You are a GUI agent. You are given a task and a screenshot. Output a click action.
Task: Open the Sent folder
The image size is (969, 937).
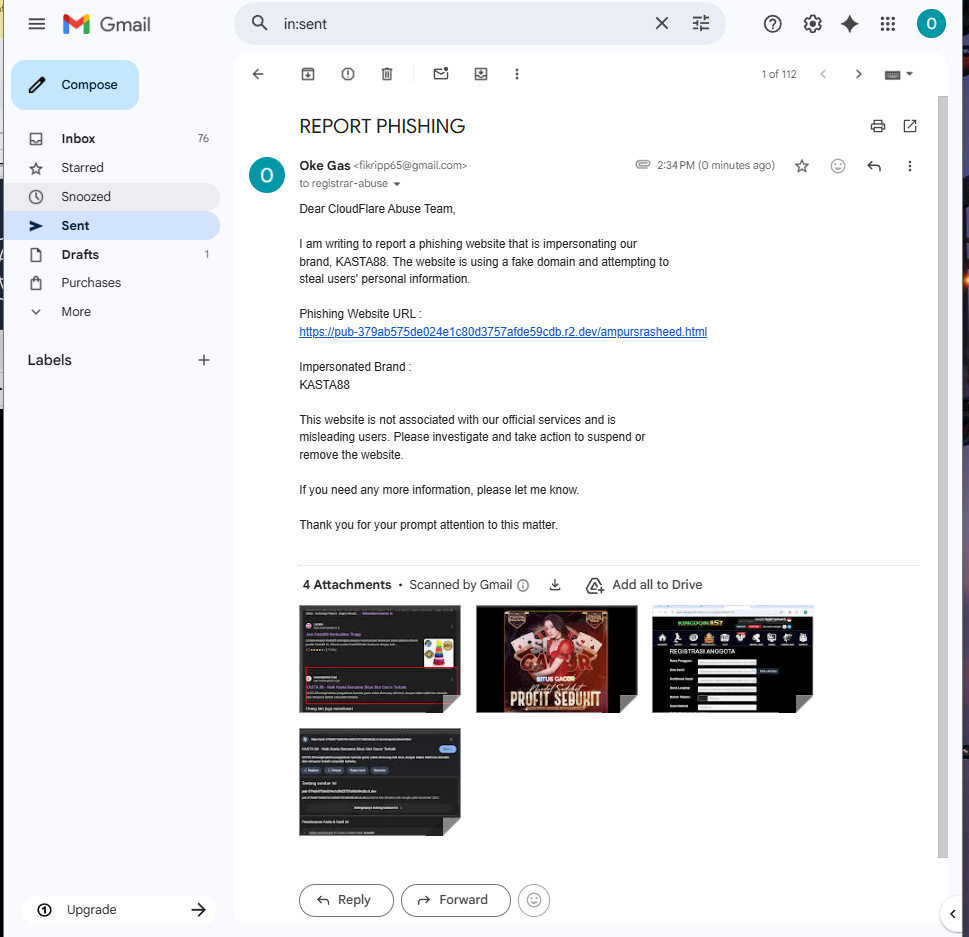point(111,226)
